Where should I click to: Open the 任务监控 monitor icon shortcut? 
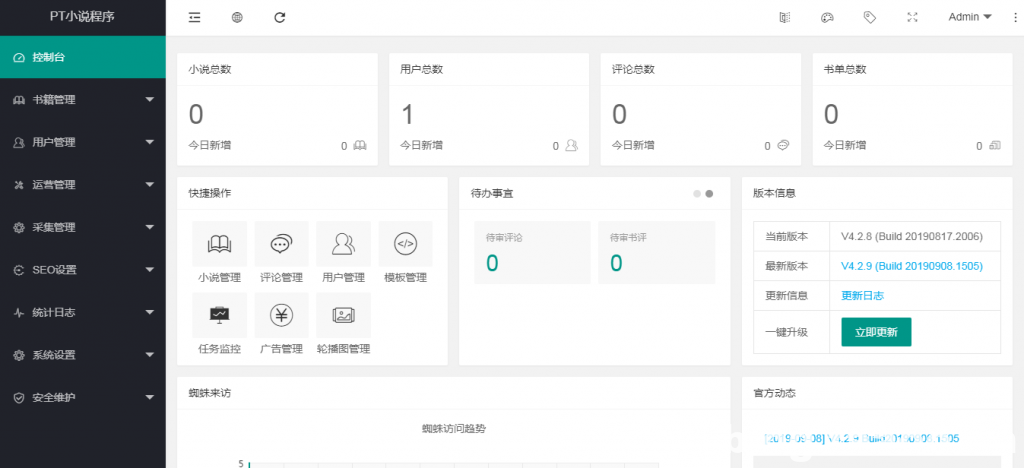pos(219,316)
